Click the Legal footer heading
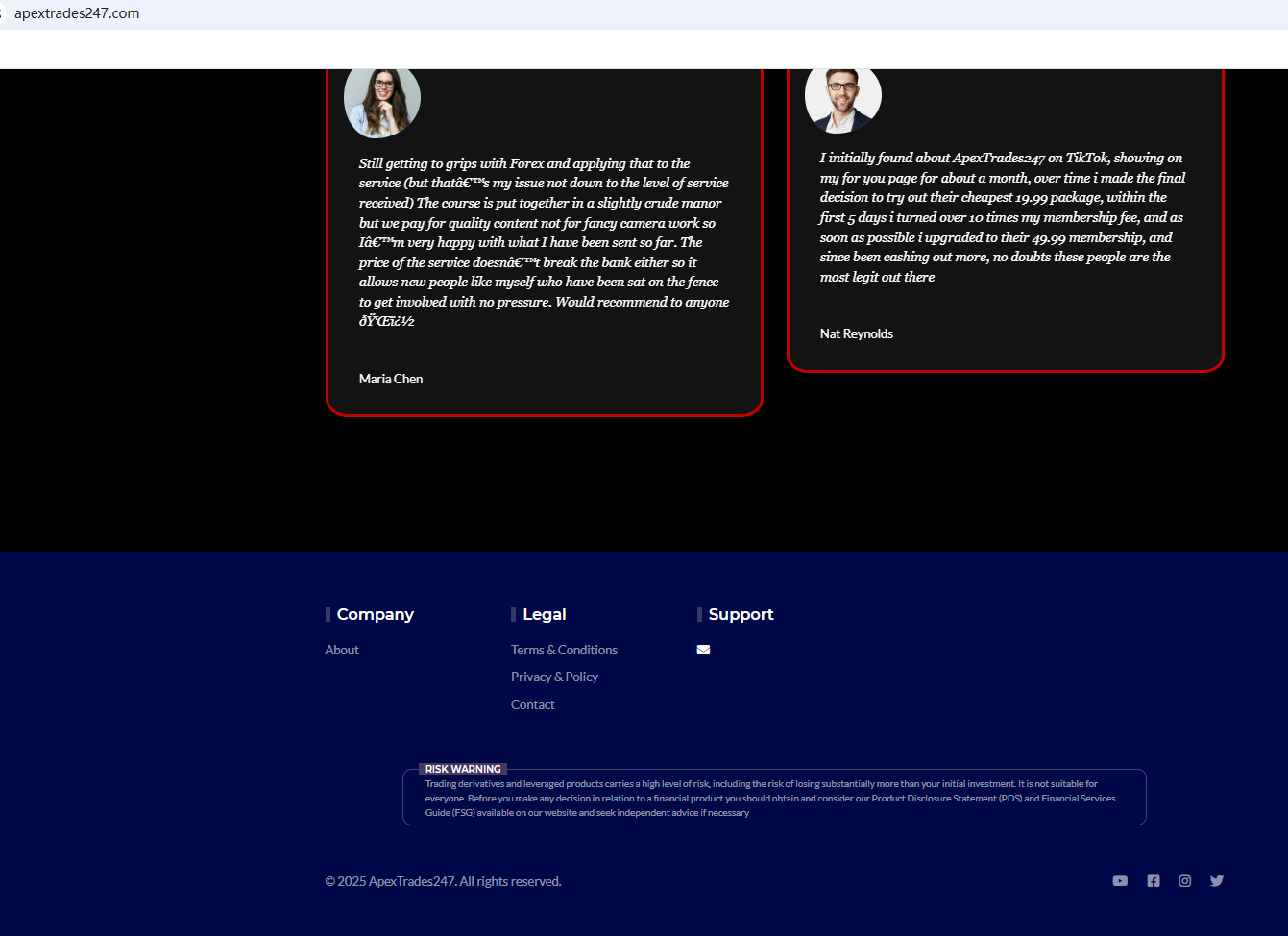Image resolution: width=1288 pixels, height=936 pixels. click(x=545, y=614)
